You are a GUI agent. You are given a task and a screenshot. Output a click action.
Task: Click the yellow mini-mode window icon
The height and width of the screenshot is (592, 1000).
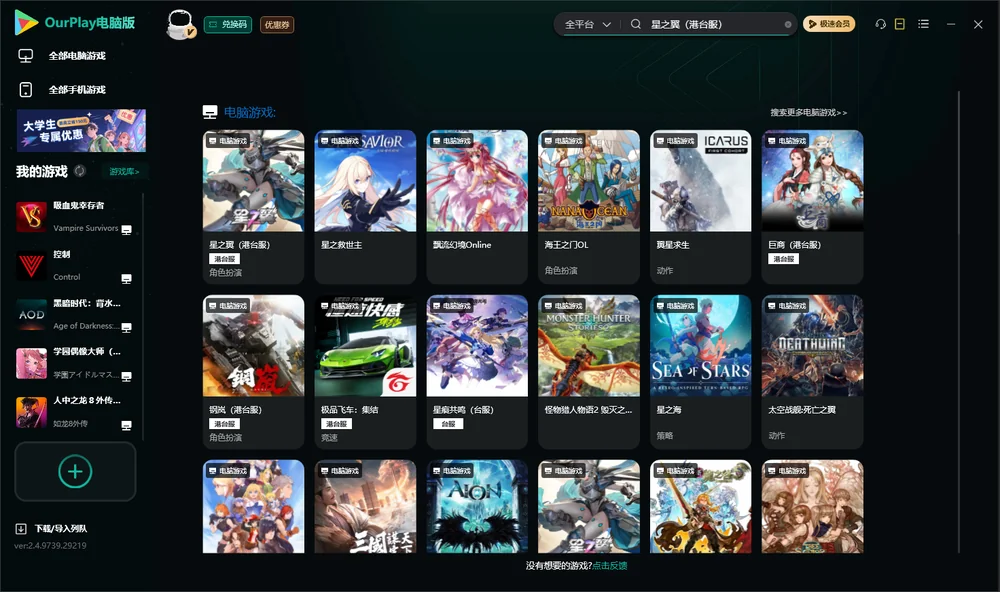(900, 24)
